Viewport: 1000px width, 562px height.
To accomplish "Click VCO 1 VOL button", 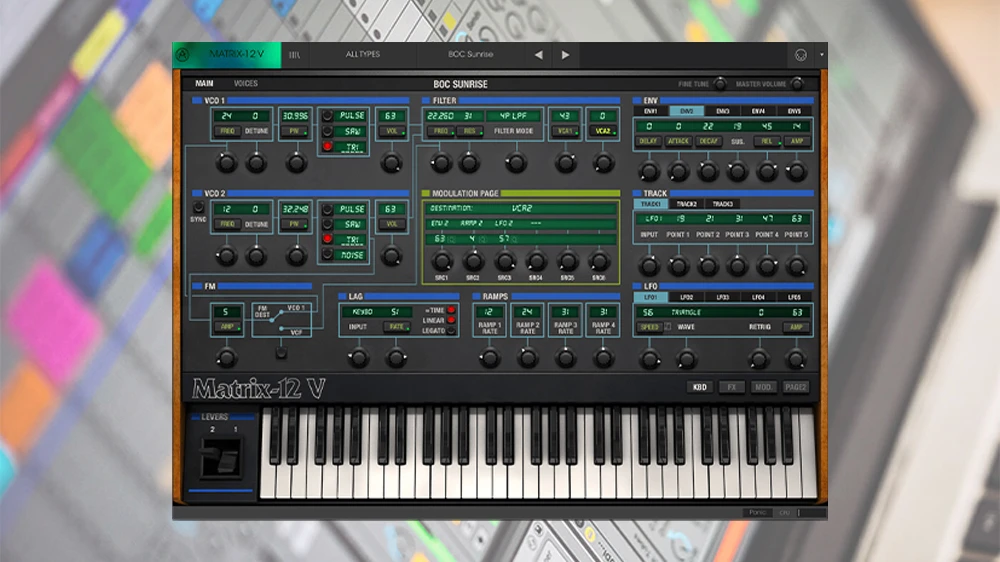I will tap(392, 131).
